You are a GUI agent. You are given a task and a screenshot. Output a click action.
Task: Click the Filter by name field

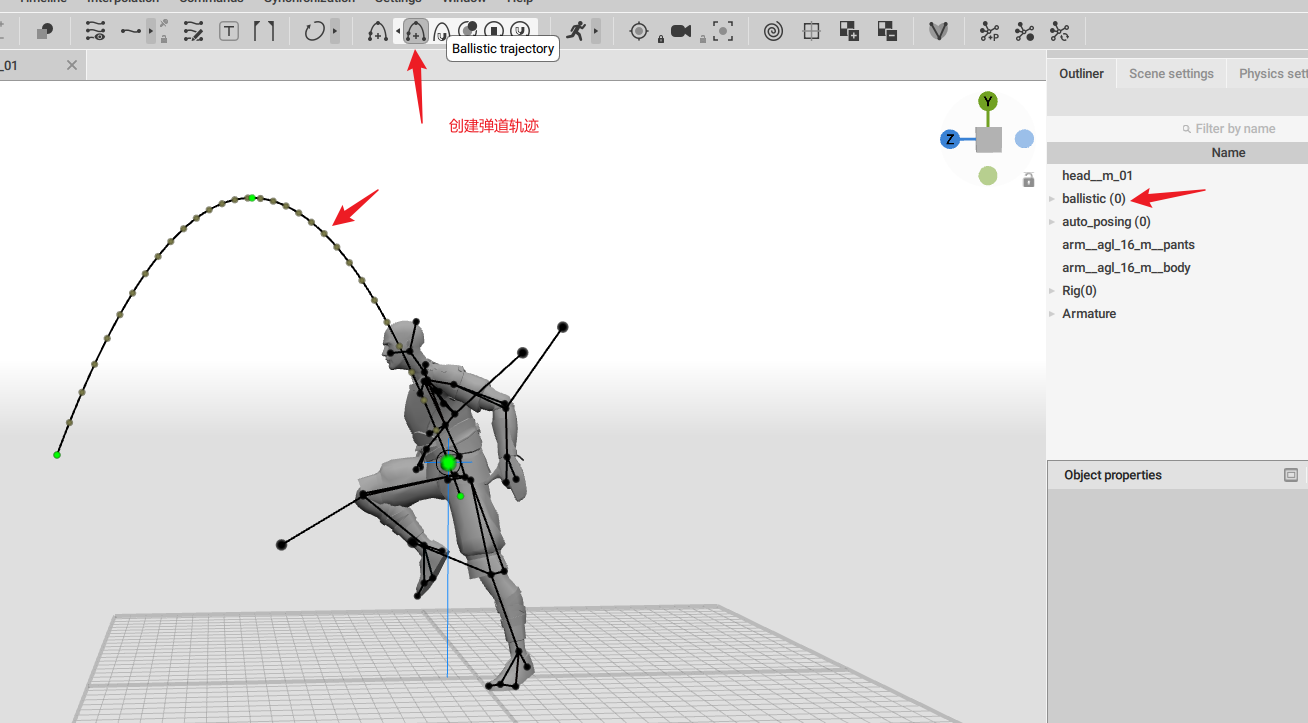(1178, 129)
